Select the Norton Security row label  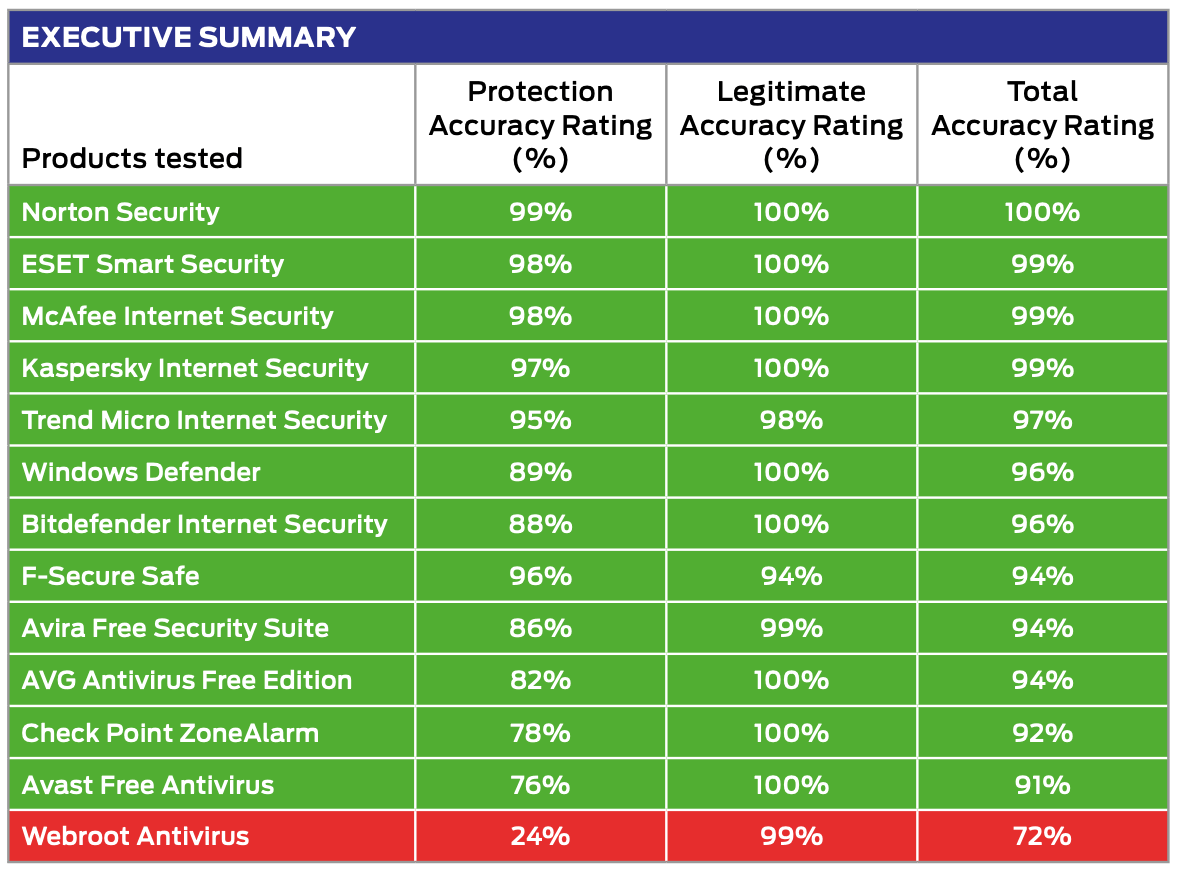(121, 212)
